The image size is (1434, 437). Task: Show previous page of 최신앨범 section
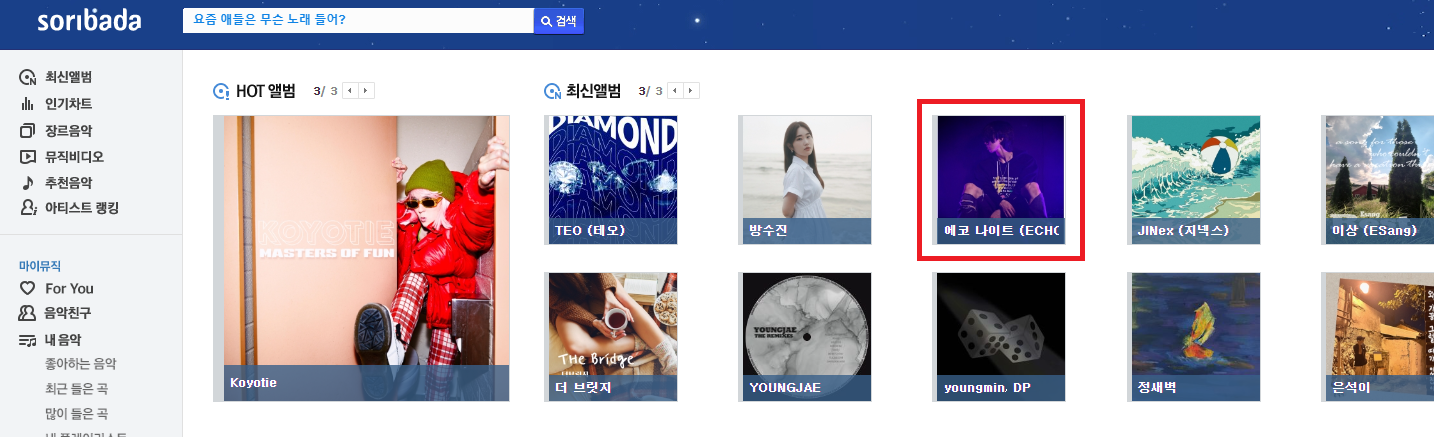[x=675, y=91]
